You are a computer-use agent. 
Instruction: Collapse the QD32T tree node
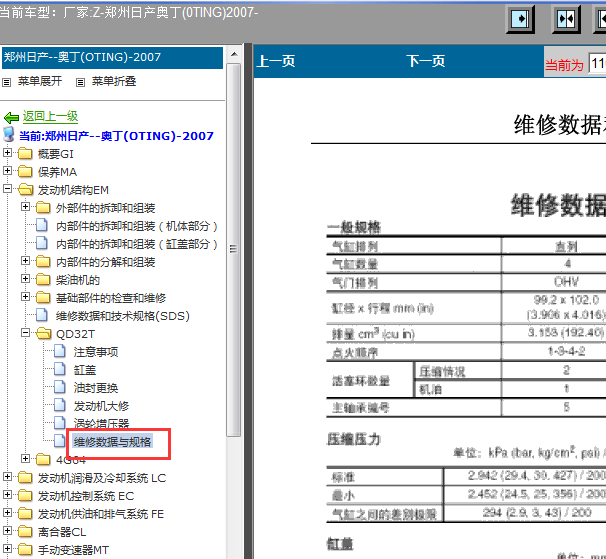pyautogui.click(x=26, y=332)
